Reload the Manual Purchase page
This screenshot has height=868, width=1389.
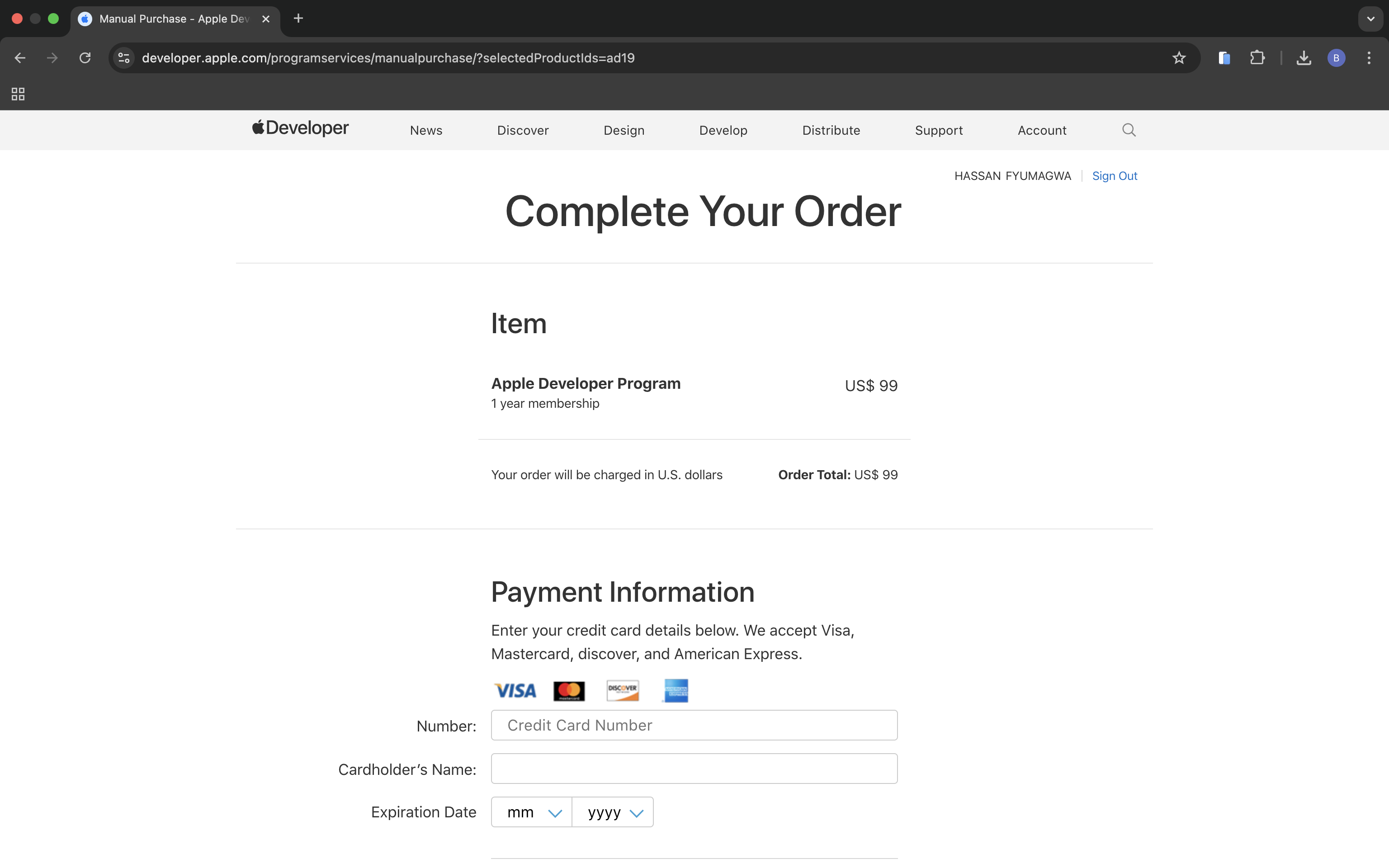click(85, 58)
